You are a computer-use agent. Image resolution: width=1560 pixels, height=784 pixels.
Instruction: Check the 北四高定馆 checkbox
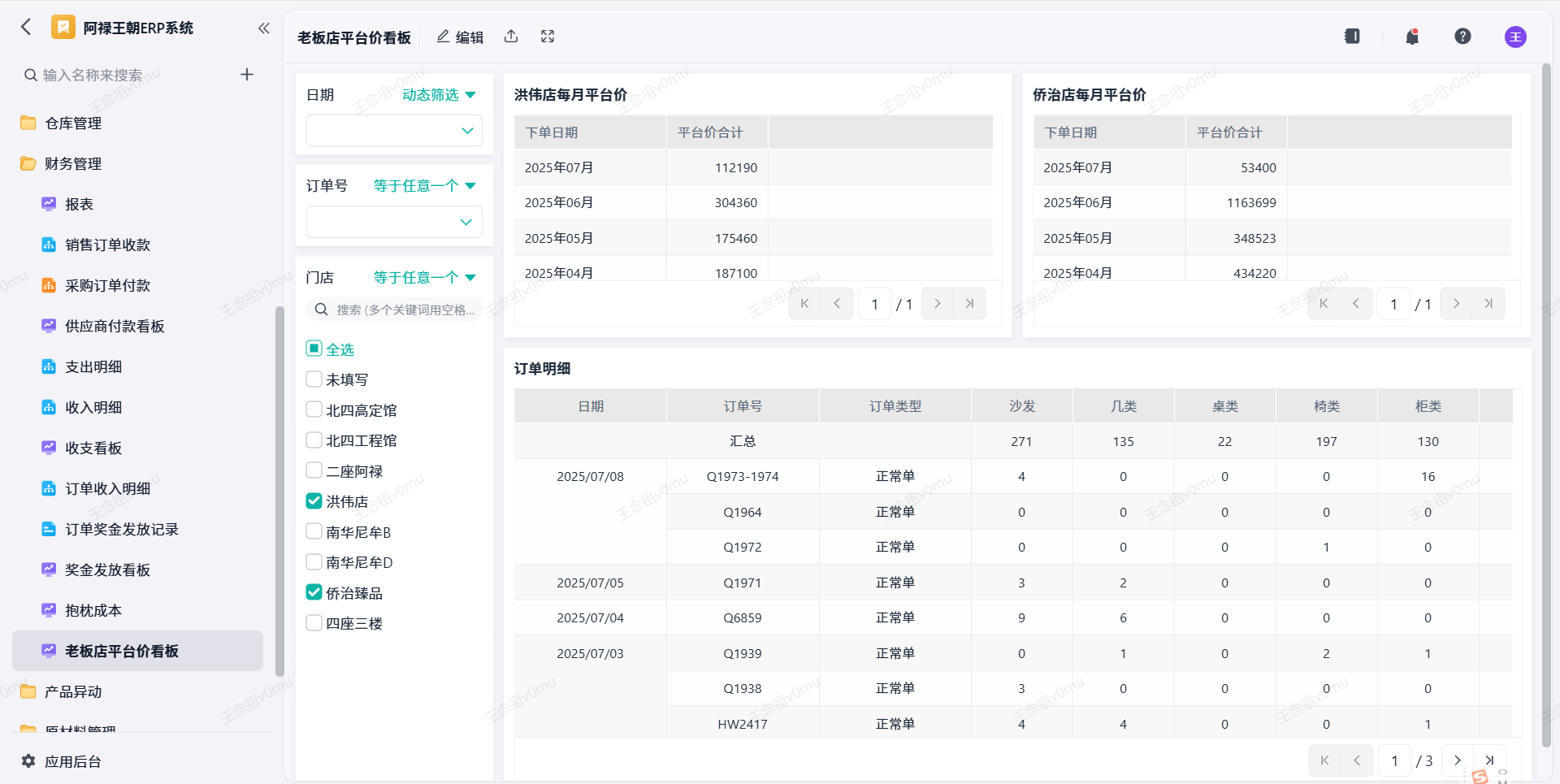point(314,409)
